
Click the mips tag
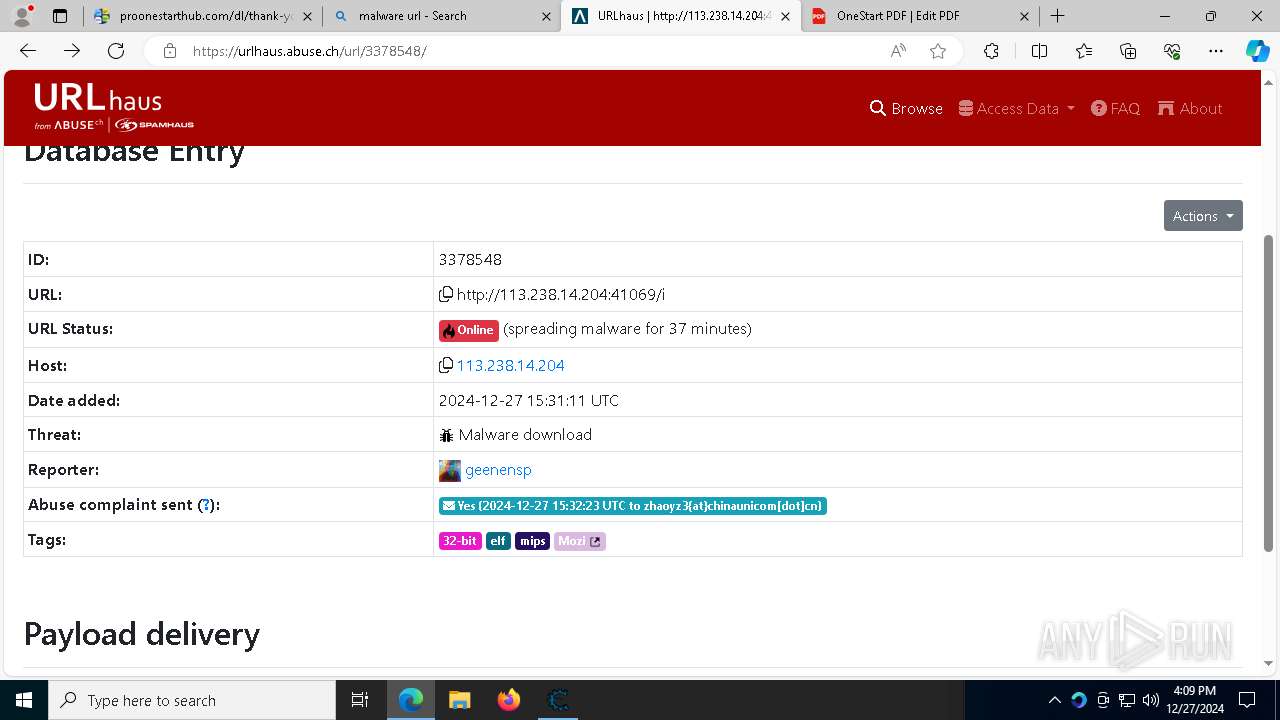pos(532,541)
